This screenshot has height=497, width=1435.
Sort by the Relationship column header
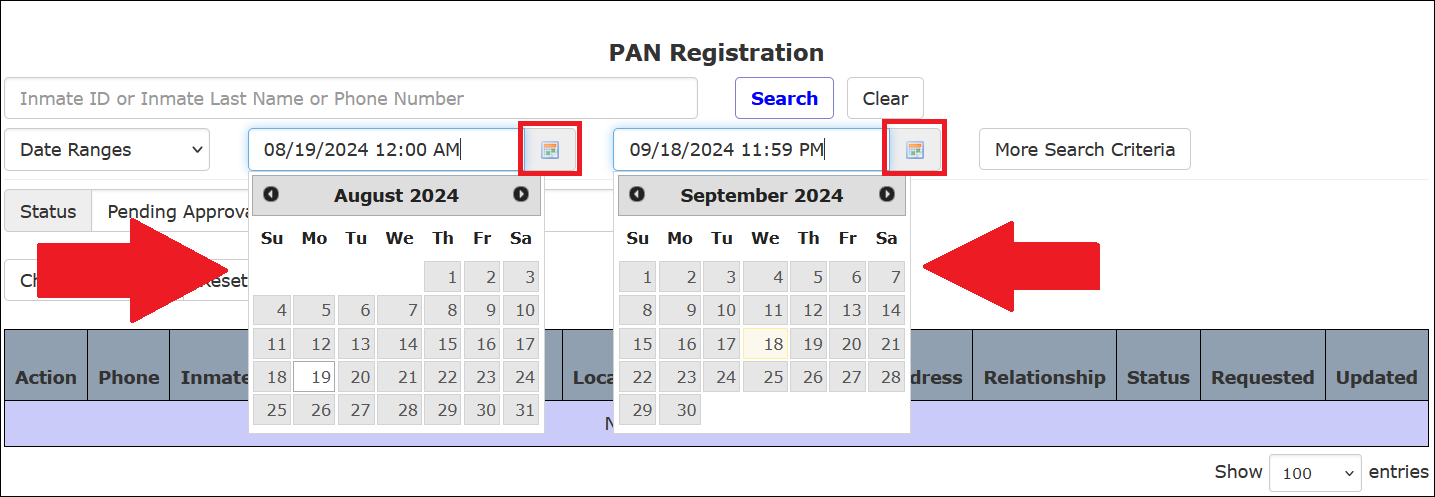pos(1044,377)
